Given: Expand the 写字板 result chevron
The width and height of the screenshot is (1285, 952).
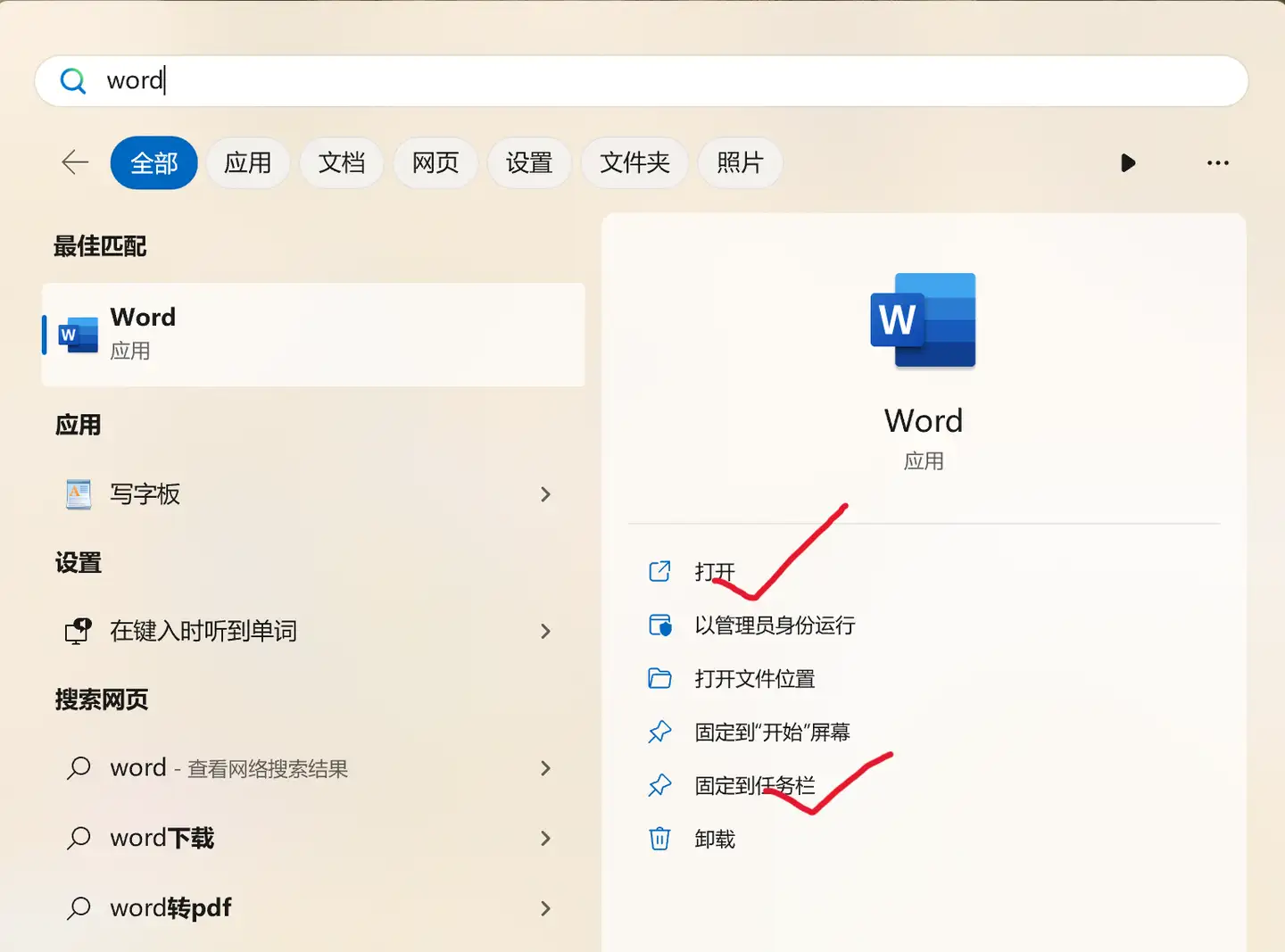Looking at the screenshot, I should click(545, 494).
